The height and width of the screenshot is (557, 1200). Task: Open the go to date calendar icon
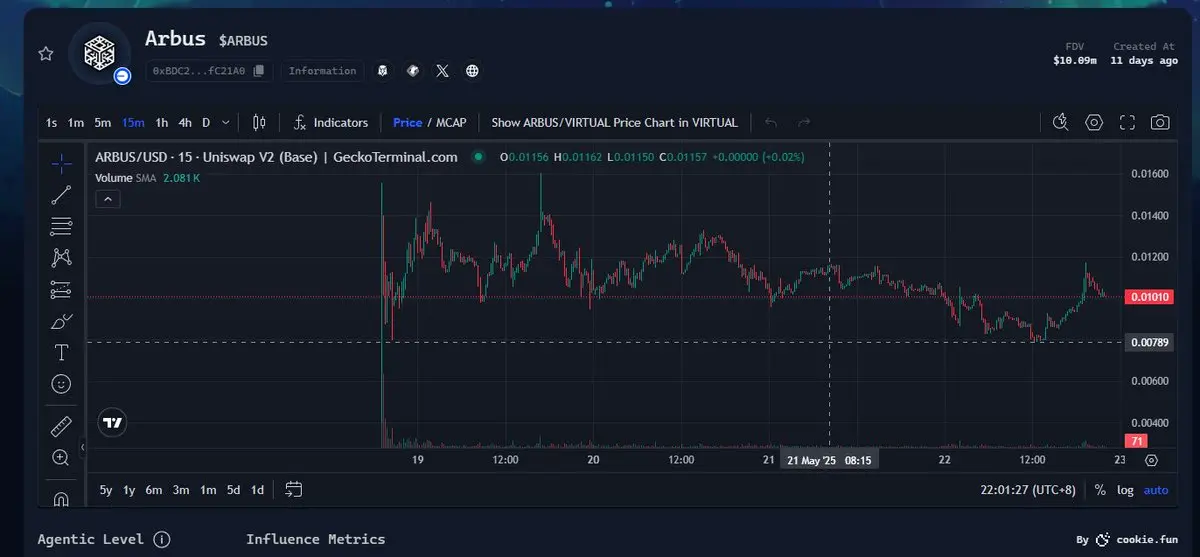pos(294,490)
